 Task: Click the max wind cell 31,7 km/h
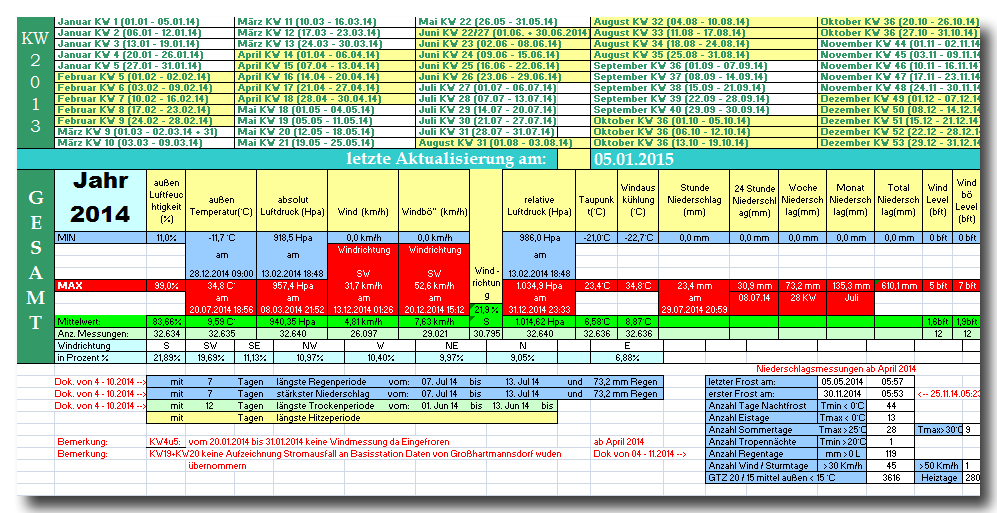364,286
